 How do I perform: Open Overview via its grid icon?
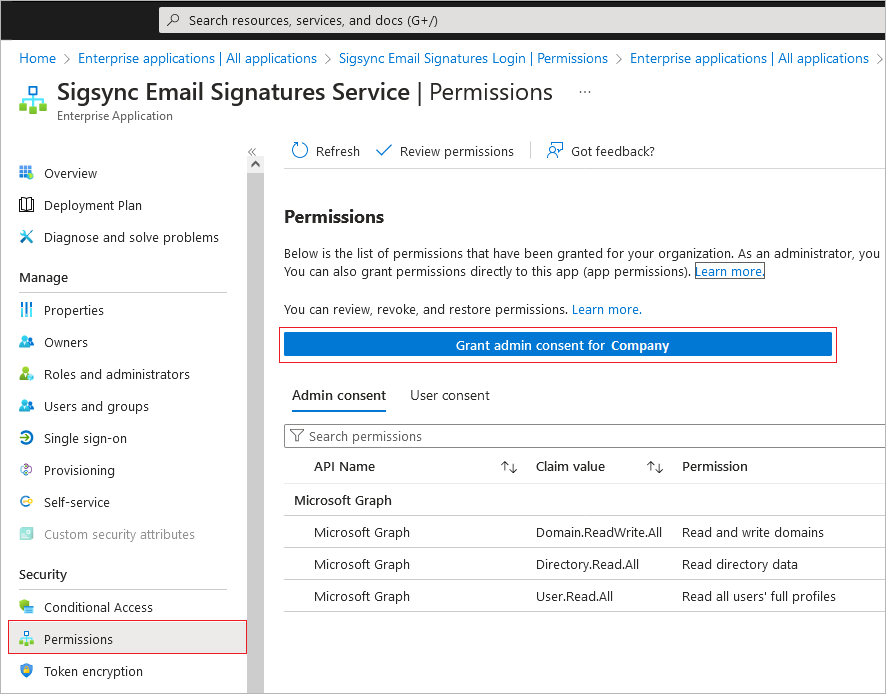point(27,172)
